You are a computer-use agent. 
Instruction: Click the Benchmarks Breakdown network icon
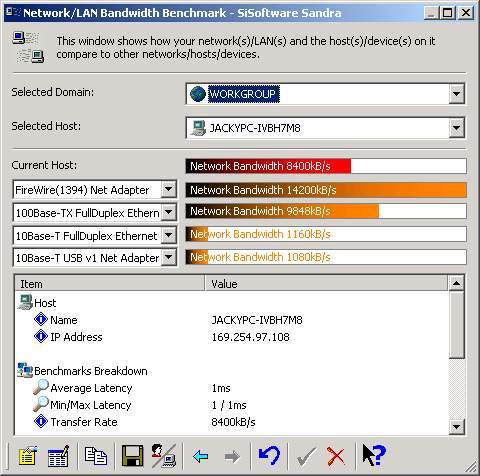point(25,370)
